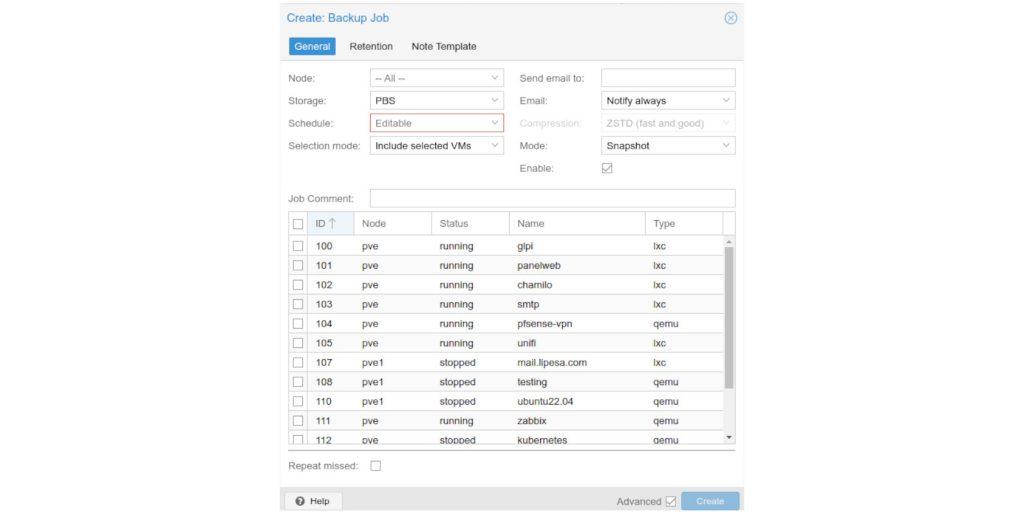1024x512 pixels.
Task: Click the 'stopped' status of testing row
Action: 457,381
